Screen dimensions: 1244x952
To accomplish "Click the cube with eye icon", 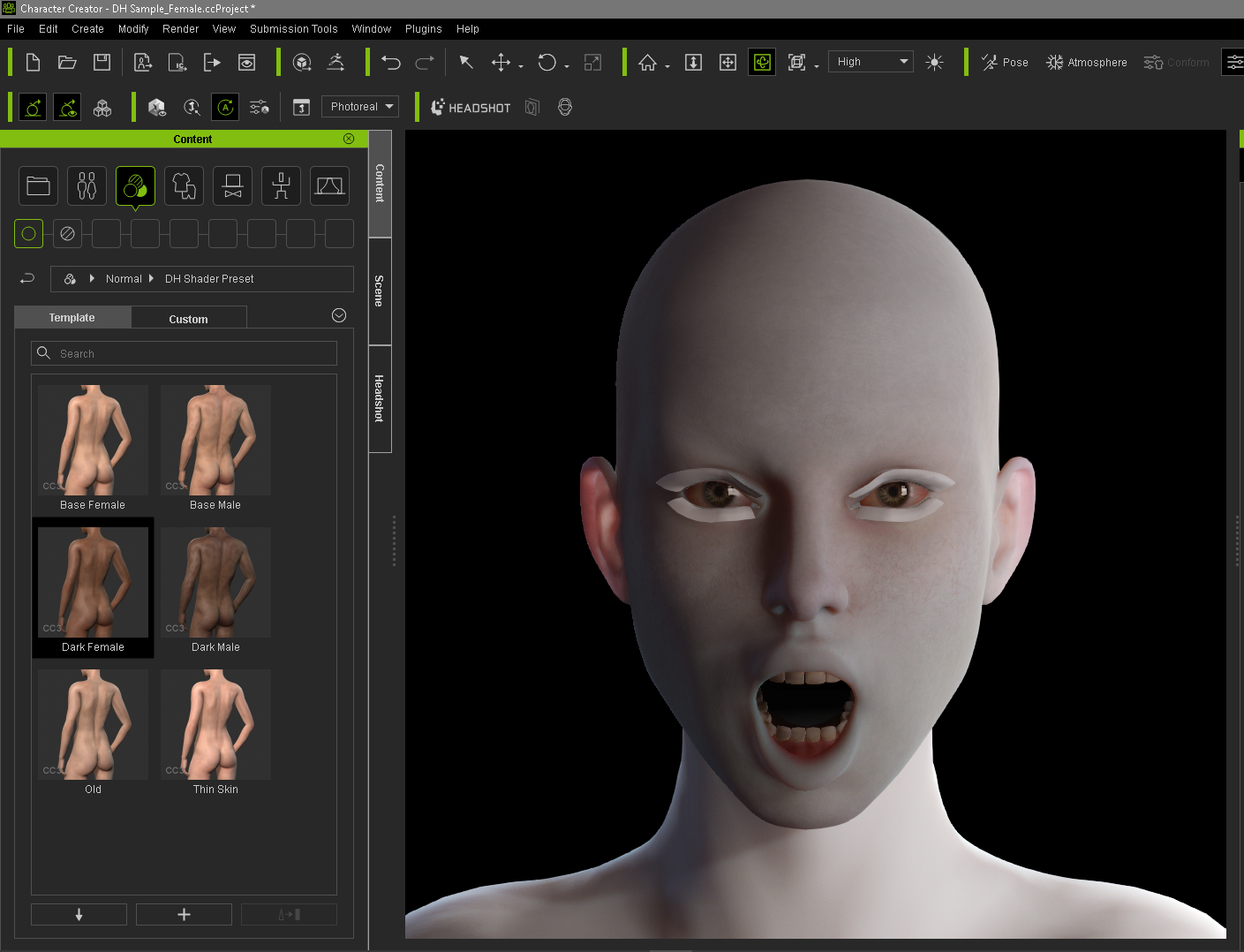I will [157, 108].
